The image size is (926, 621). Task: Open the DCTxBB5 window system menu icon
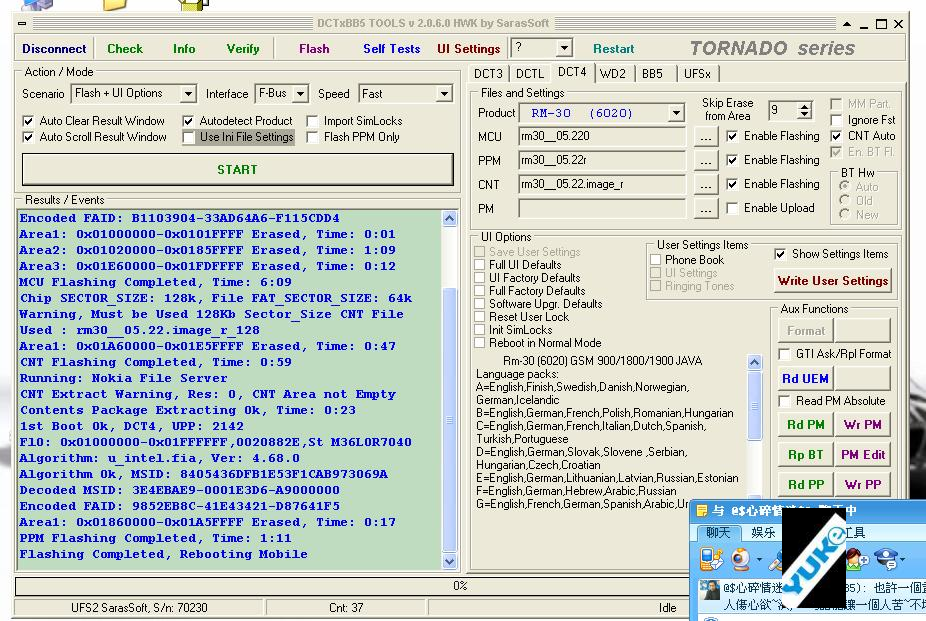[22, 24]
